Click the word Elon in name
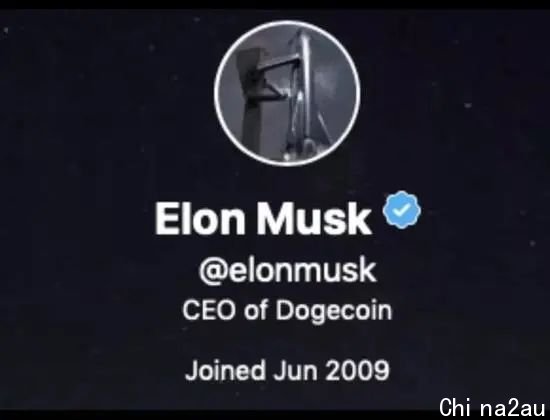The width and height of the screenshot is (550, 420). 200,218
